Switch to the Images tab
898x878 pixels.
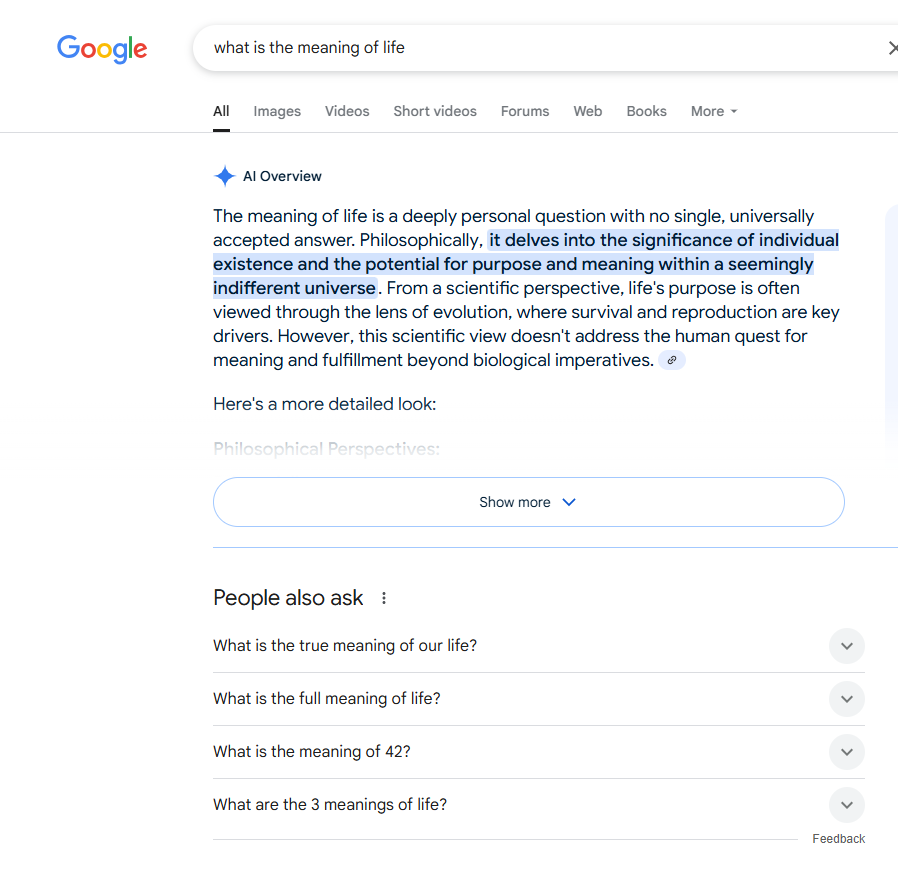pyautogui.click(x=277, y=111)
